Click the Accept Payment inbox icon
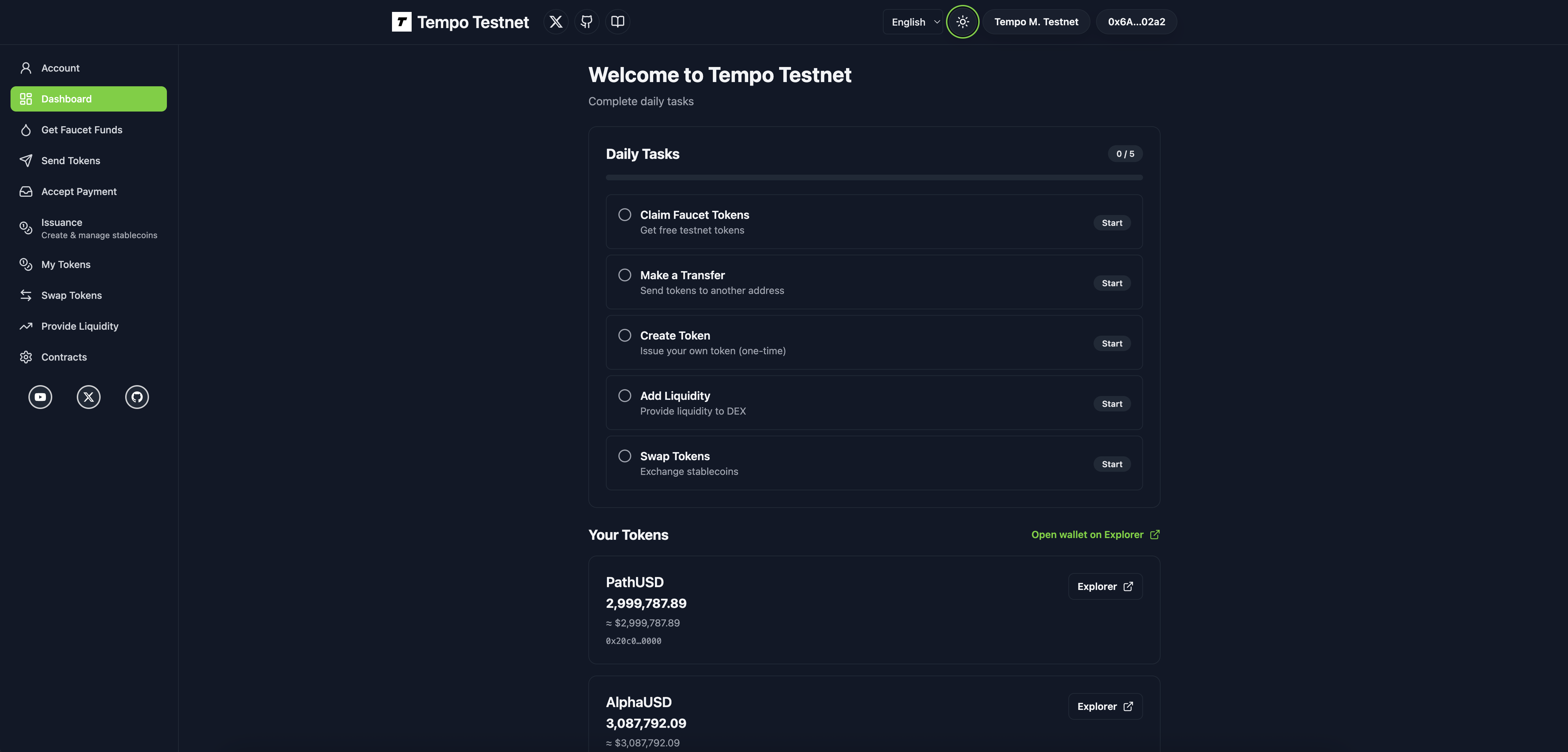 [x=26, y=192]
